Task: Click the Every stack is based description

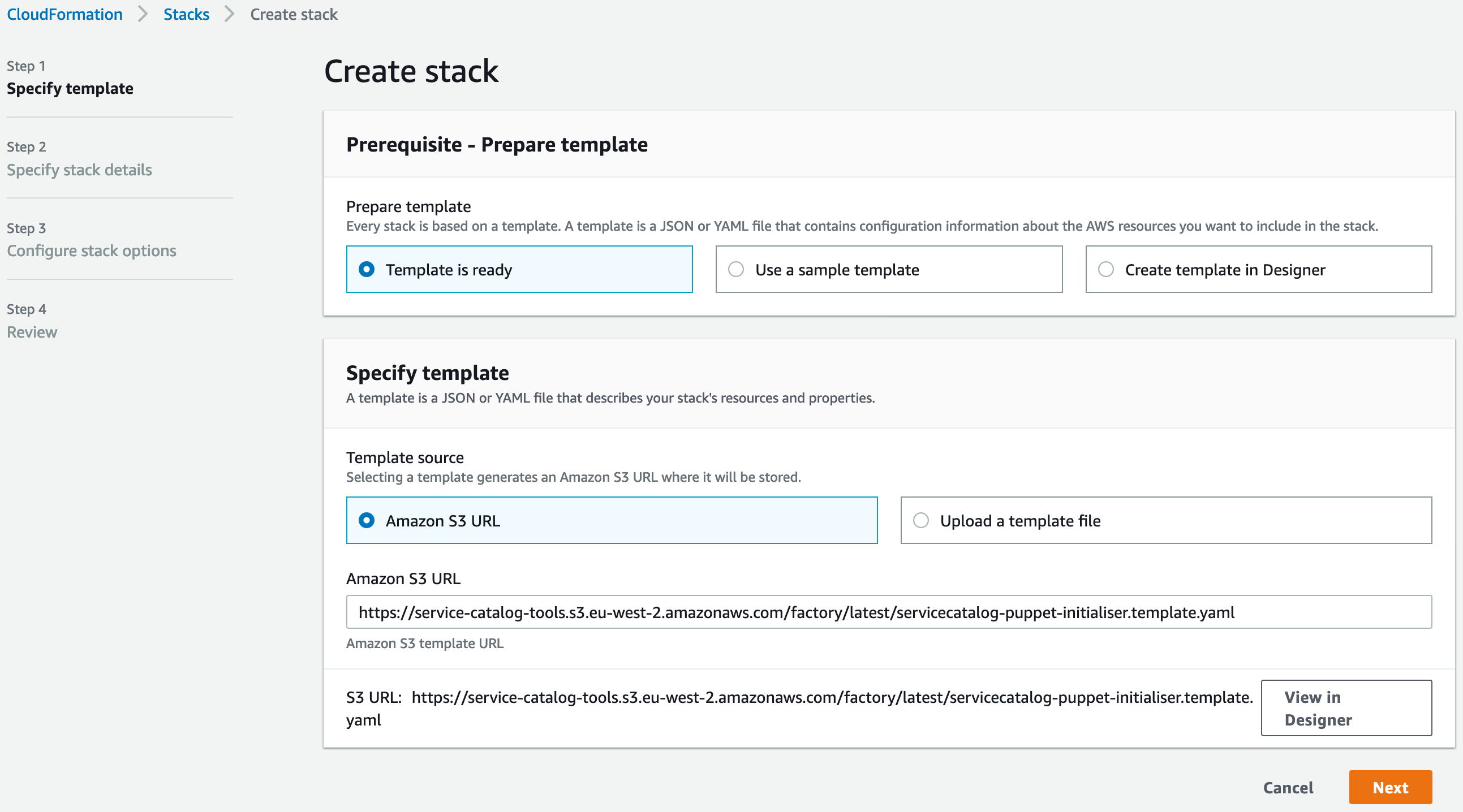Action: pyautogui.click(x=862, y=226)
